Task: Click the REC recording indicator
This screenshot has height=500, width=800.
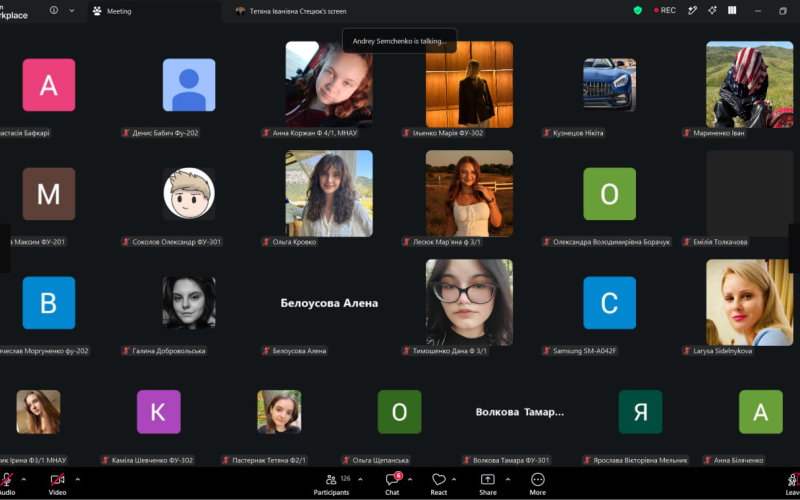Action: pyautogui.click(x=665, y=10)
